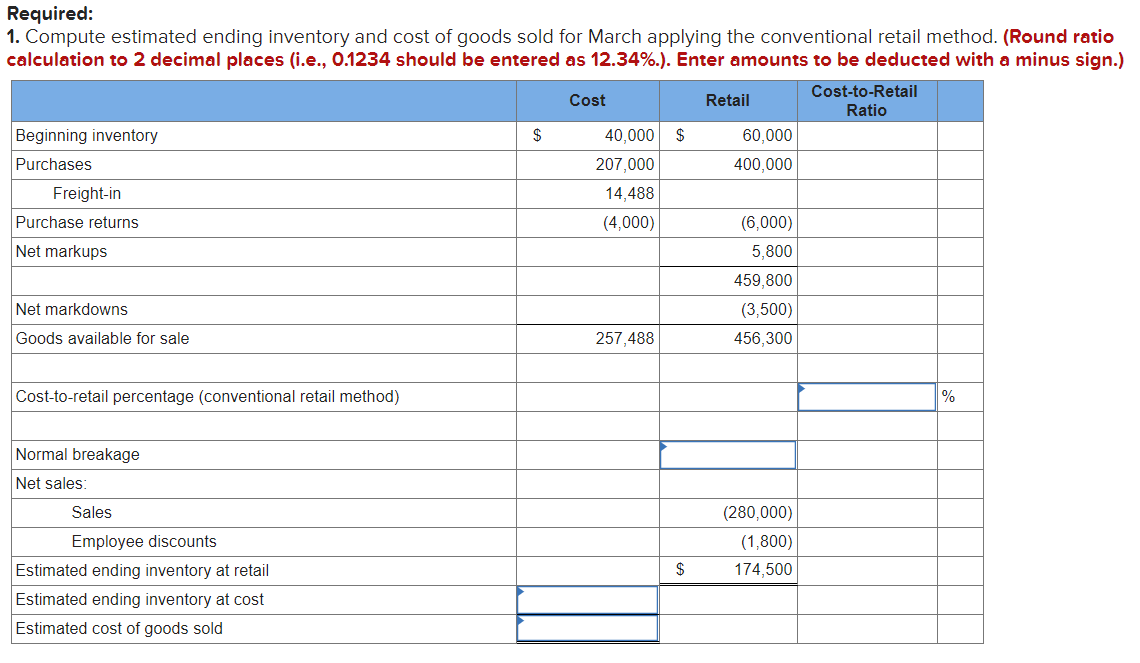
Task: Click the 174,500 ending inventory retail value
Action: click(x=763, y=569)
